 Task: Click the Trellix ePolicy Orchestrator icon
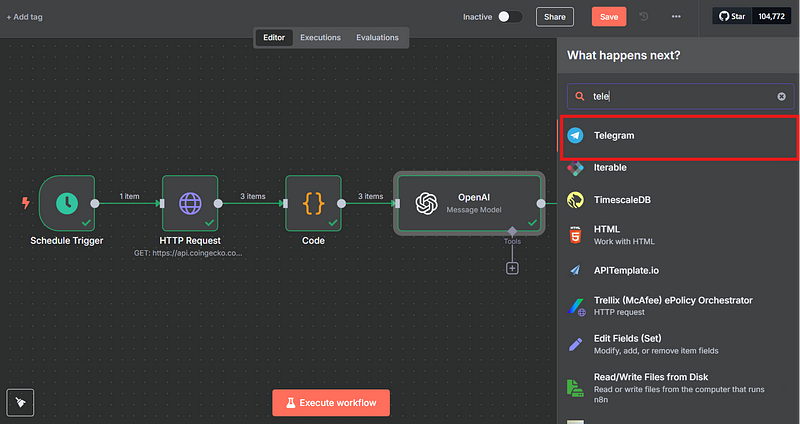(576, 306)
